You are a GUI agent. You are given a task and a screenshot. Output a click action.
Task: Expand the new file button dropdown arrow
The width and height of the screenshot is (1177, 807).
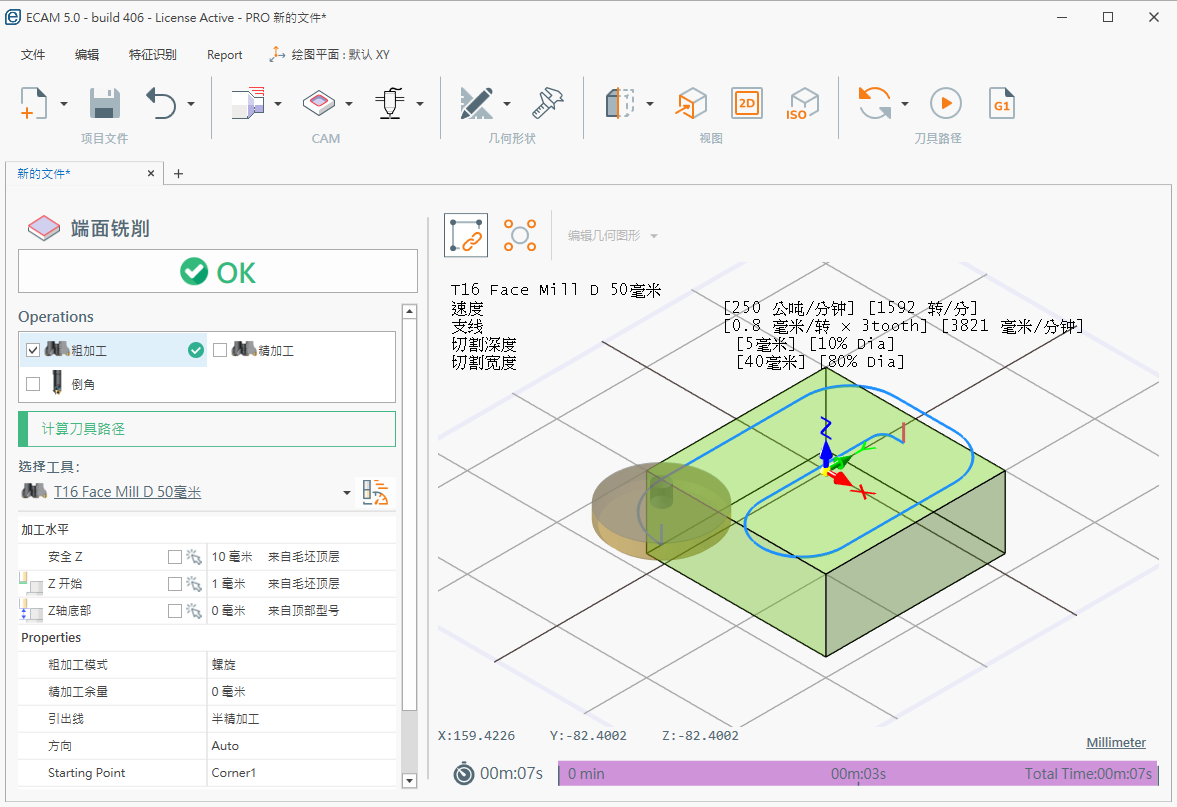pyautogui.click(x=64, y=104)
